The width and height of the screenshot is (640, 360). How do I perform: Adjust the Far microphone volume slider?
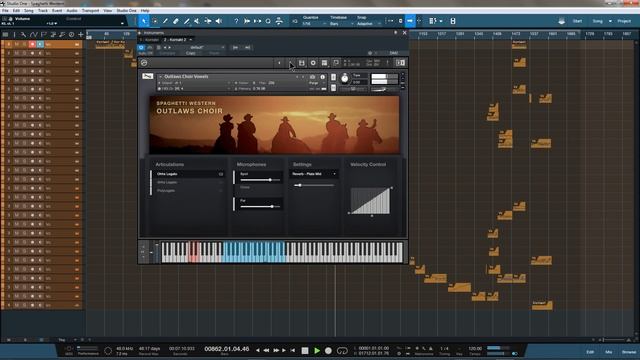tap(260, 207)
